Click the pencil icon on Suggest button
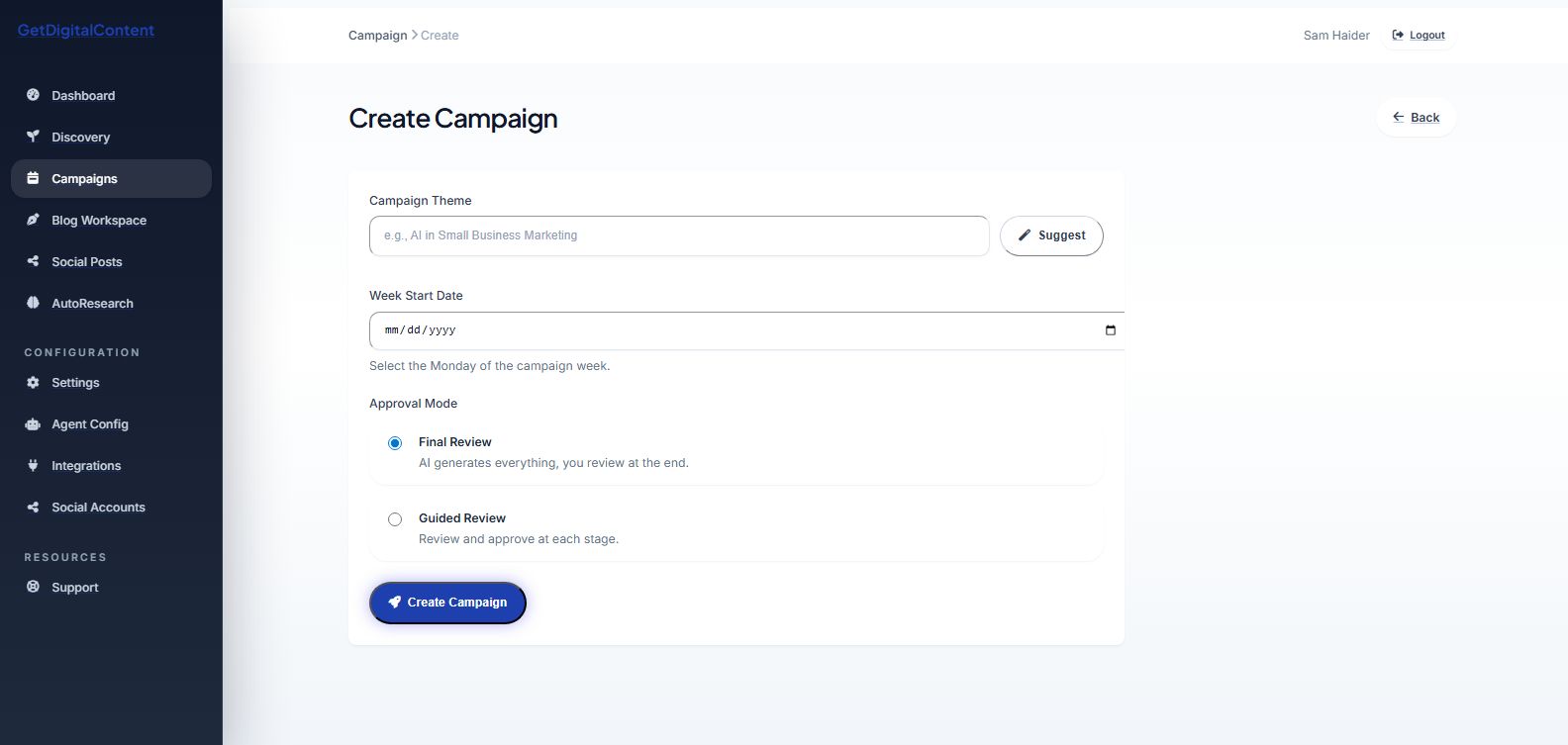Viewport: 1568px width, 745px height. [x=1025, y=235]
